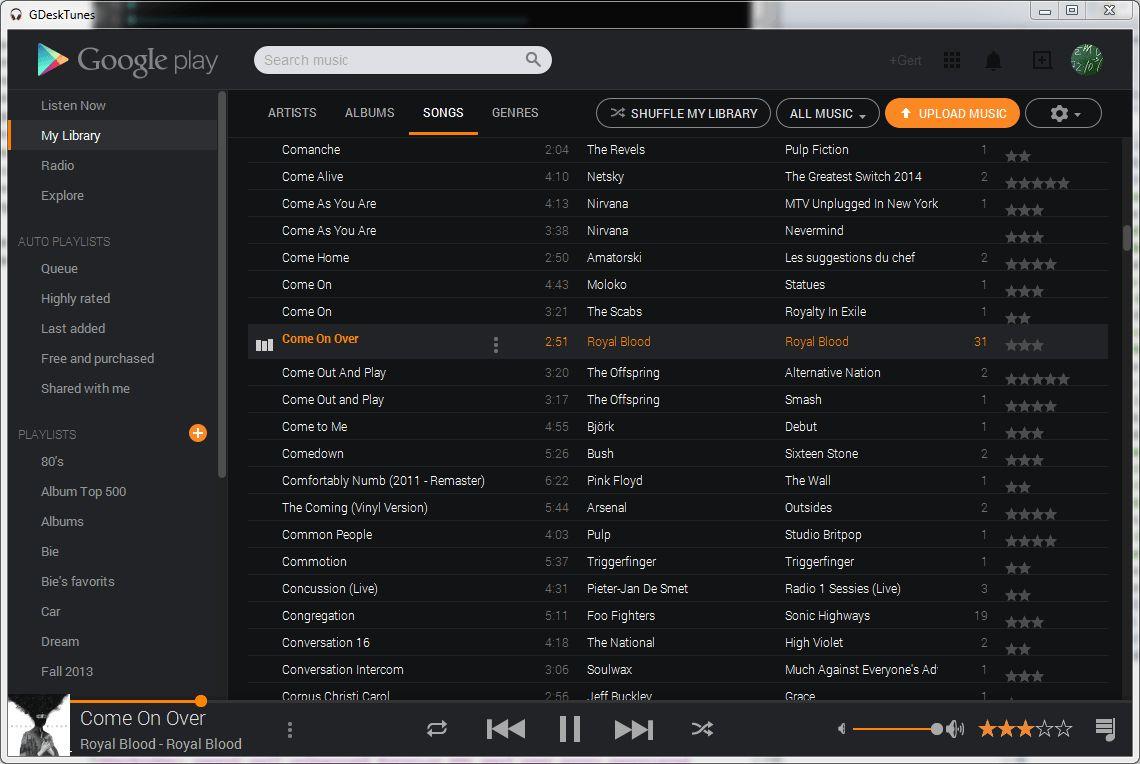The image size is (1140, 764).
Task: Open the Queue auto playlist
Action: 59,269
